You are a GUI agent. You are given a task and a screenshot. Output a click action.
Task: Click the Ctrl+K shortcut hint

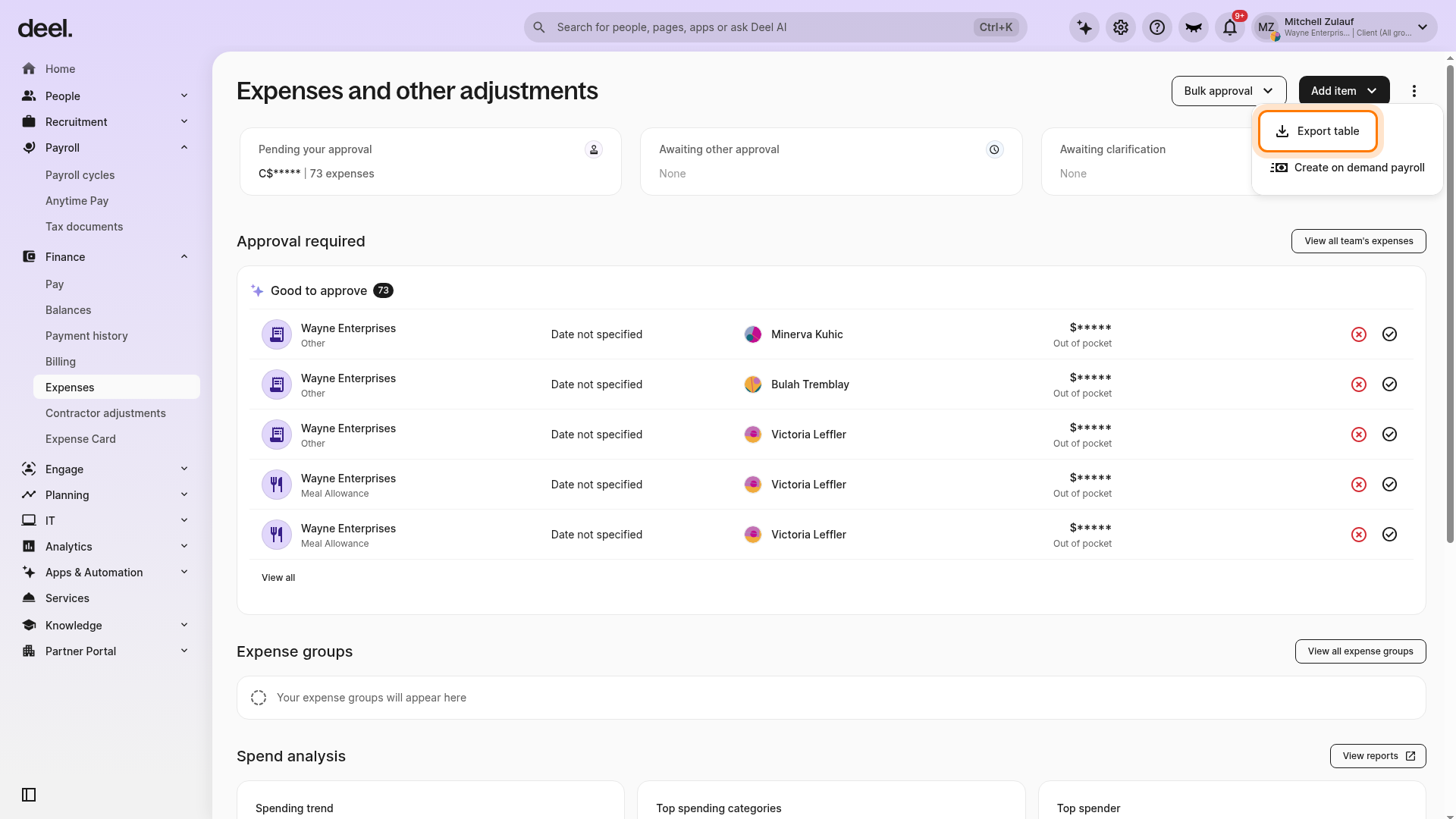(996, 27)
